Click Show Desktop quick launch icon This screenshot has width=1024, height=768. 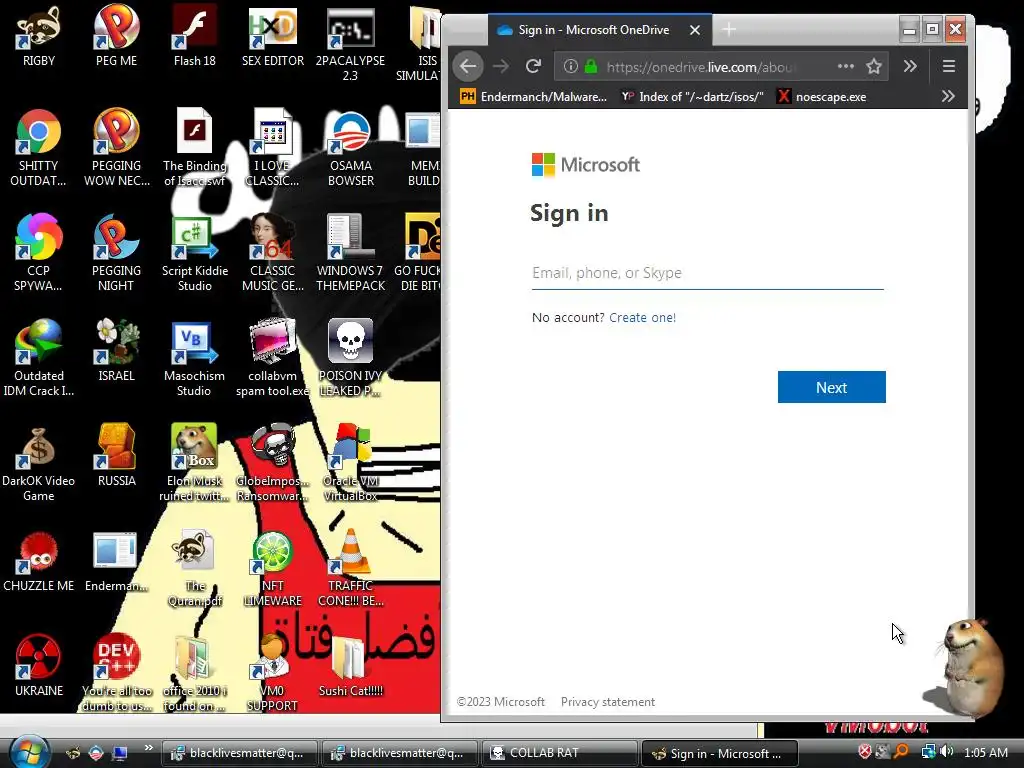coord(119,752)
